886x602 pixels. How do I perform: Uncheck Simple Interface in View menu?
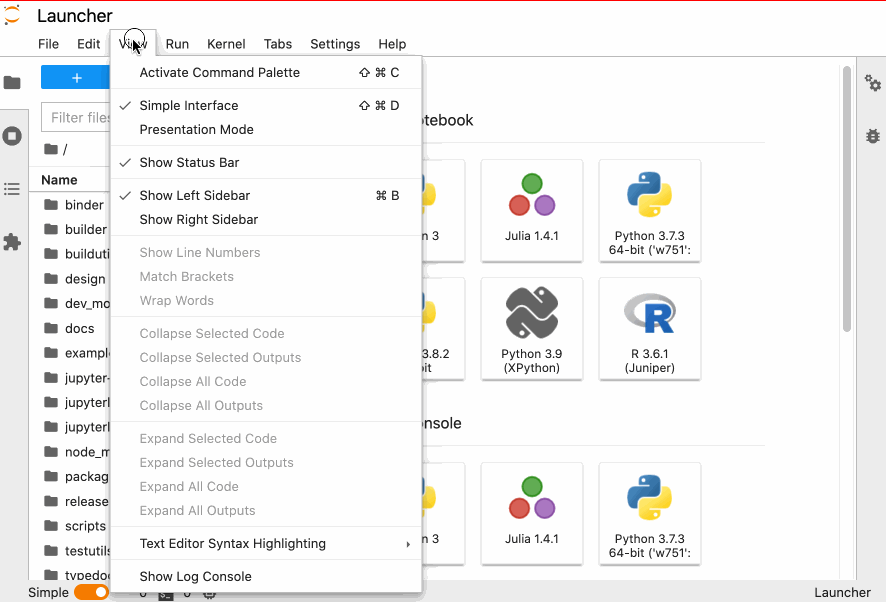coord(266,106)
